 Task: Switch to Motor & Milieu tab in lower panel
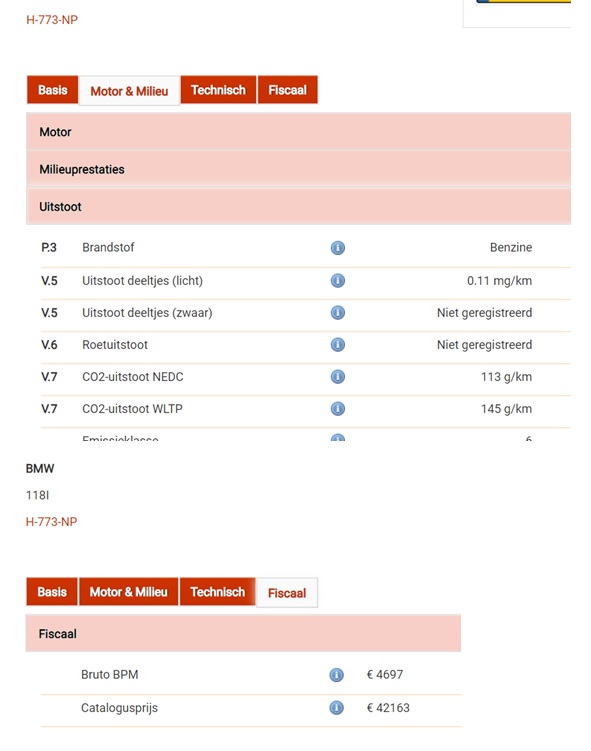point(128,592)
